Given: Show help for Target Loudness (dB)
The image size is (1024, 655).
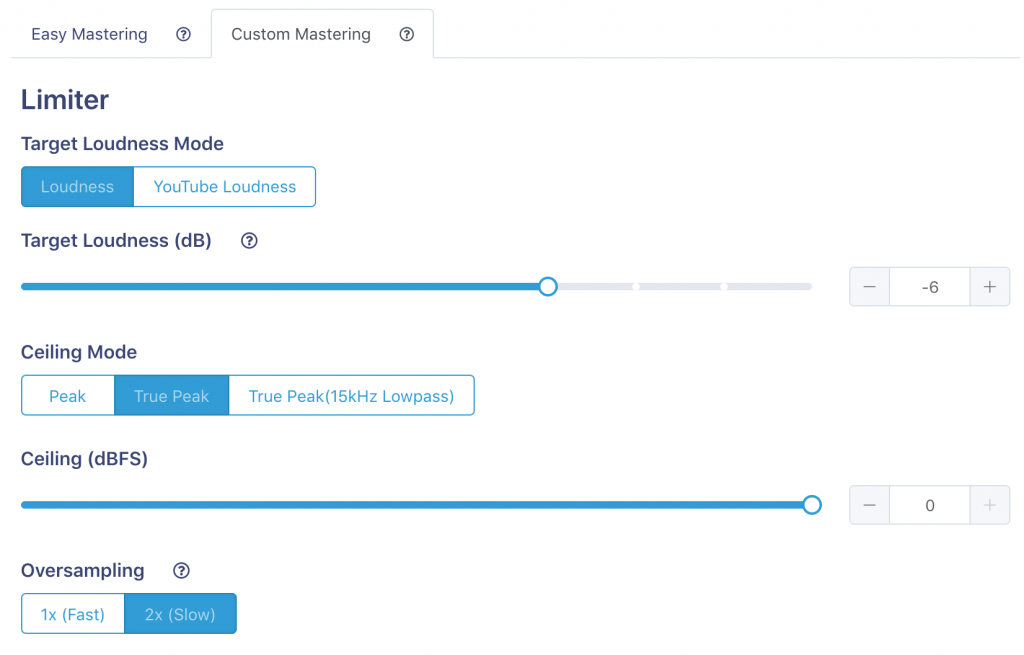Looking at the screenshot, I should 249,241.
